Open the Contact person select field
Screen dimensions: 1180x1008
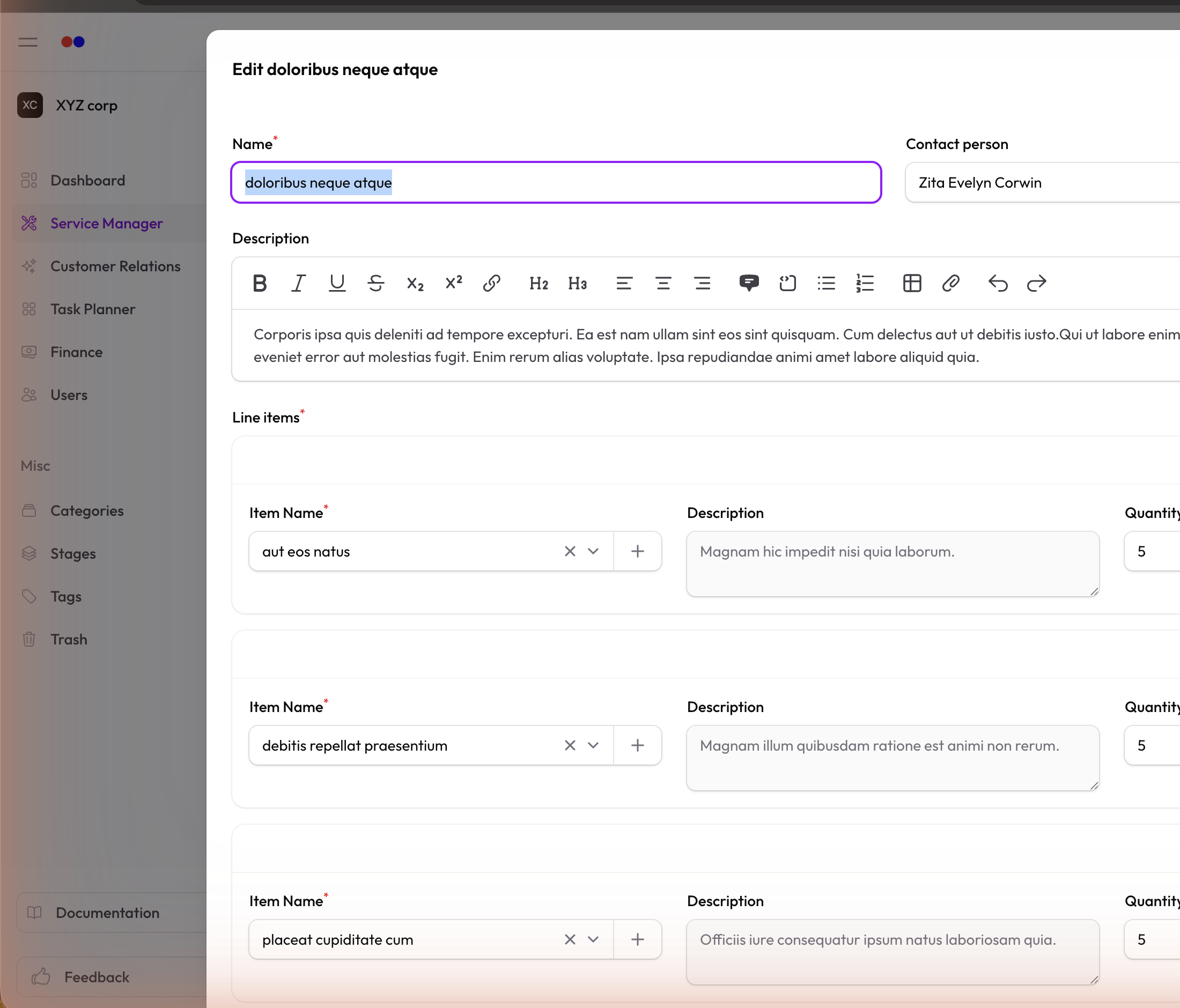pyautogui.click(x=1042, y=183)
